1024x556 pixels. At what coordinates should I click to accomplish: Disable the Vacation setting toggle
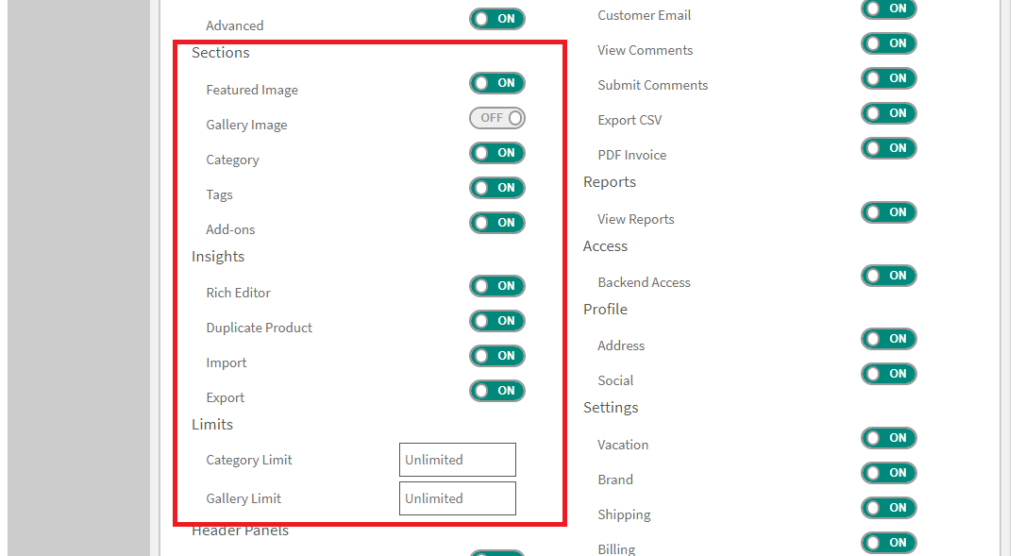pyautogui.click(x=888, y=438)
